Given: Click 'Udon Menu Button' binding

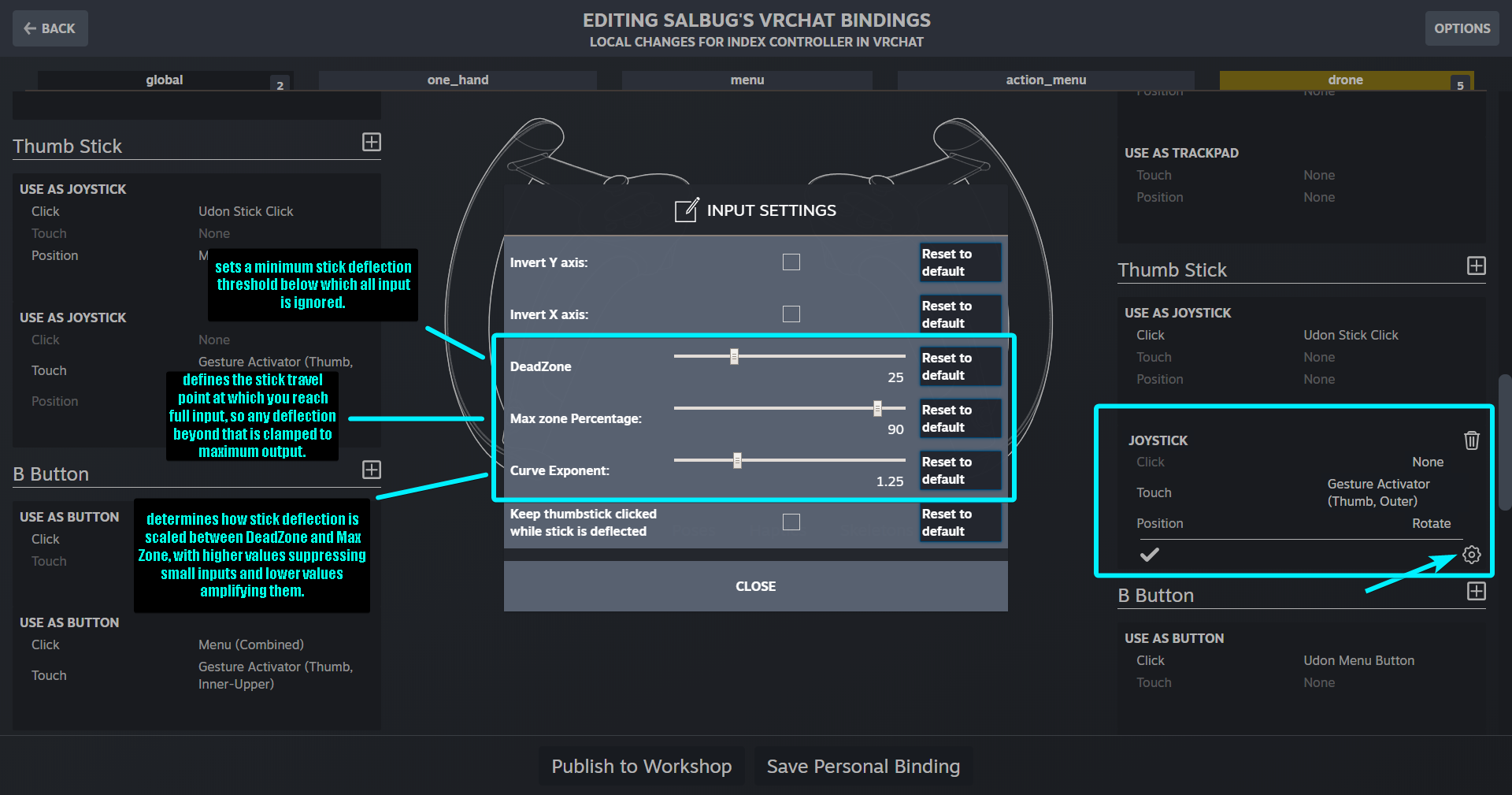Looking at the screenshot, I should [1358, 660].
